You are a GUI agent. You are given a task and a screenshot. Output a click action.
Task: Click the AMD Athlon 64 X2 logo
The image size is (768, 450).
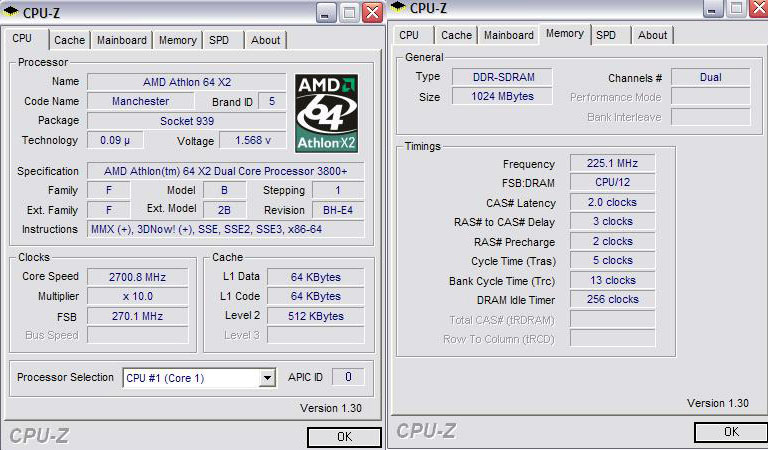coord(327,113)
